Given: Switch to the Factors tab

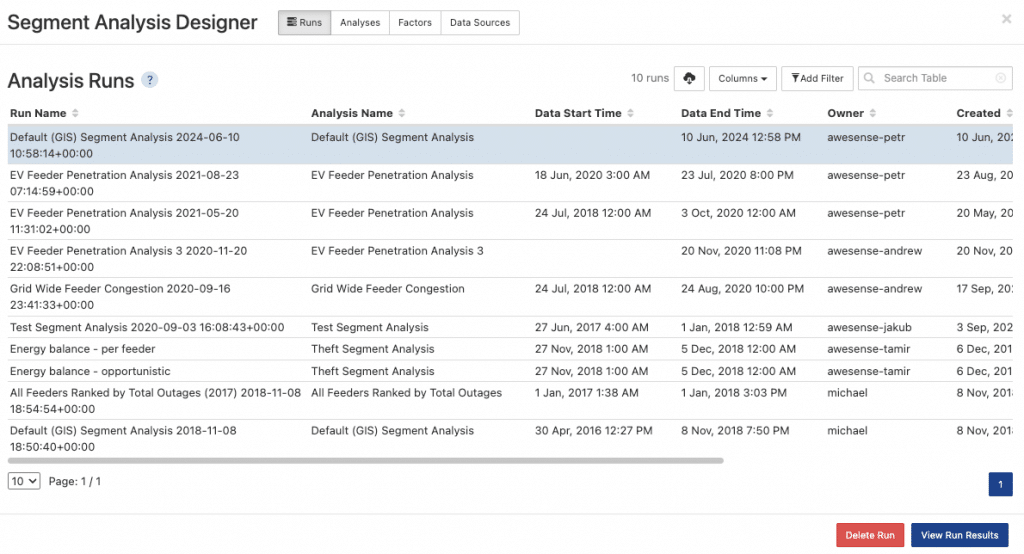Looking at the screenshot, I should click(415, 22).
